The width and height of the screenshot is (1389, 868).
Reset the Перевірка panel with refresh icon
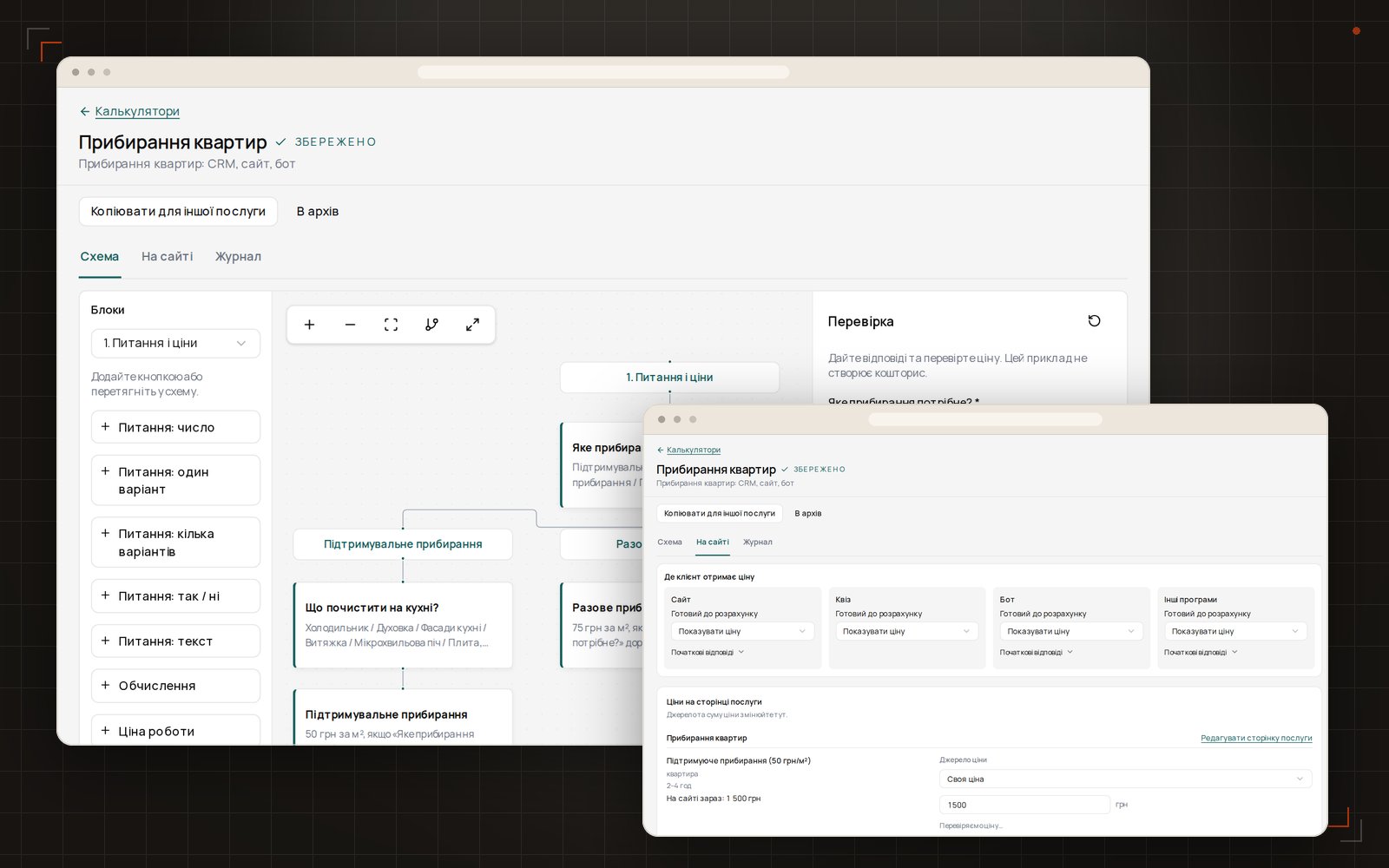(x=1094, y=321)
